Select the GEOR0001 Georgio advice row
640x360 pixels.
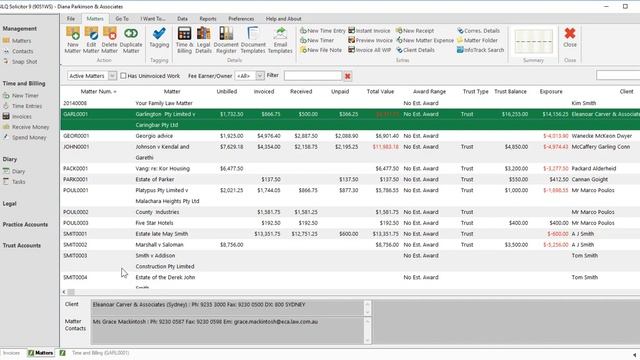(350, 136)
